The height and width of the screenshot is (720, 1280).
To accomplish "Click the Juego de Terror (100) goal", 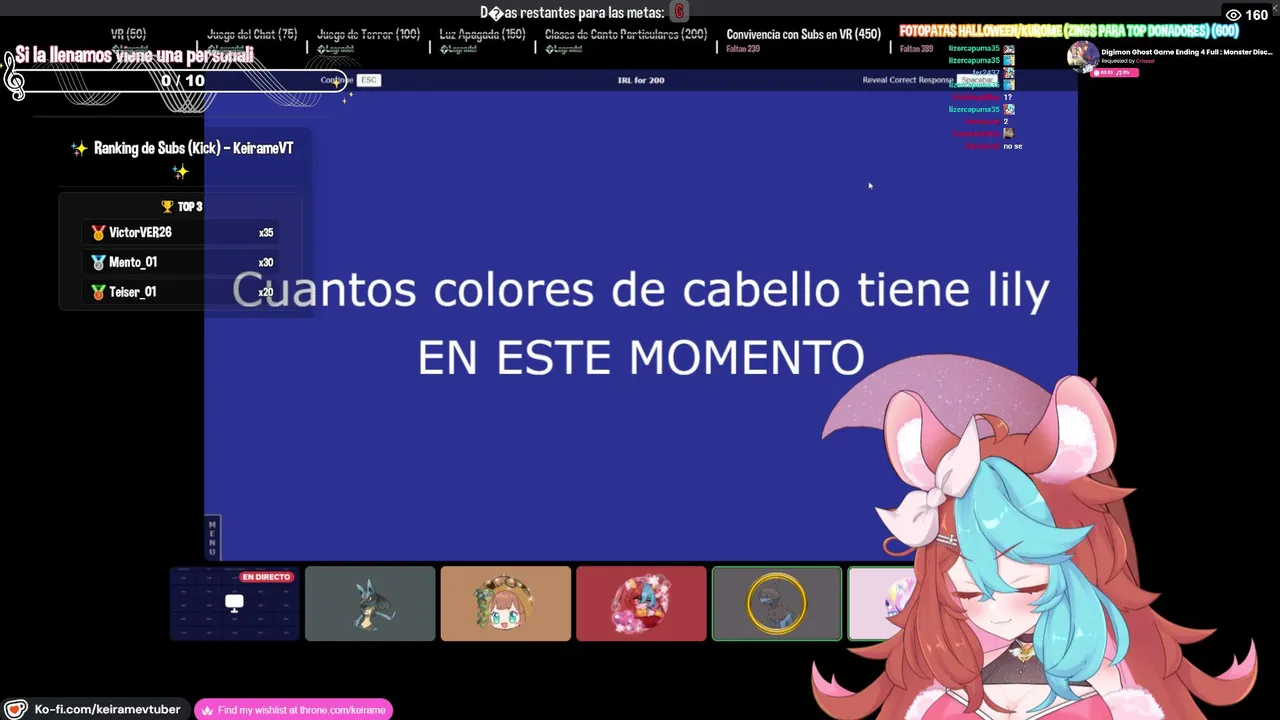I will point(368,34).
